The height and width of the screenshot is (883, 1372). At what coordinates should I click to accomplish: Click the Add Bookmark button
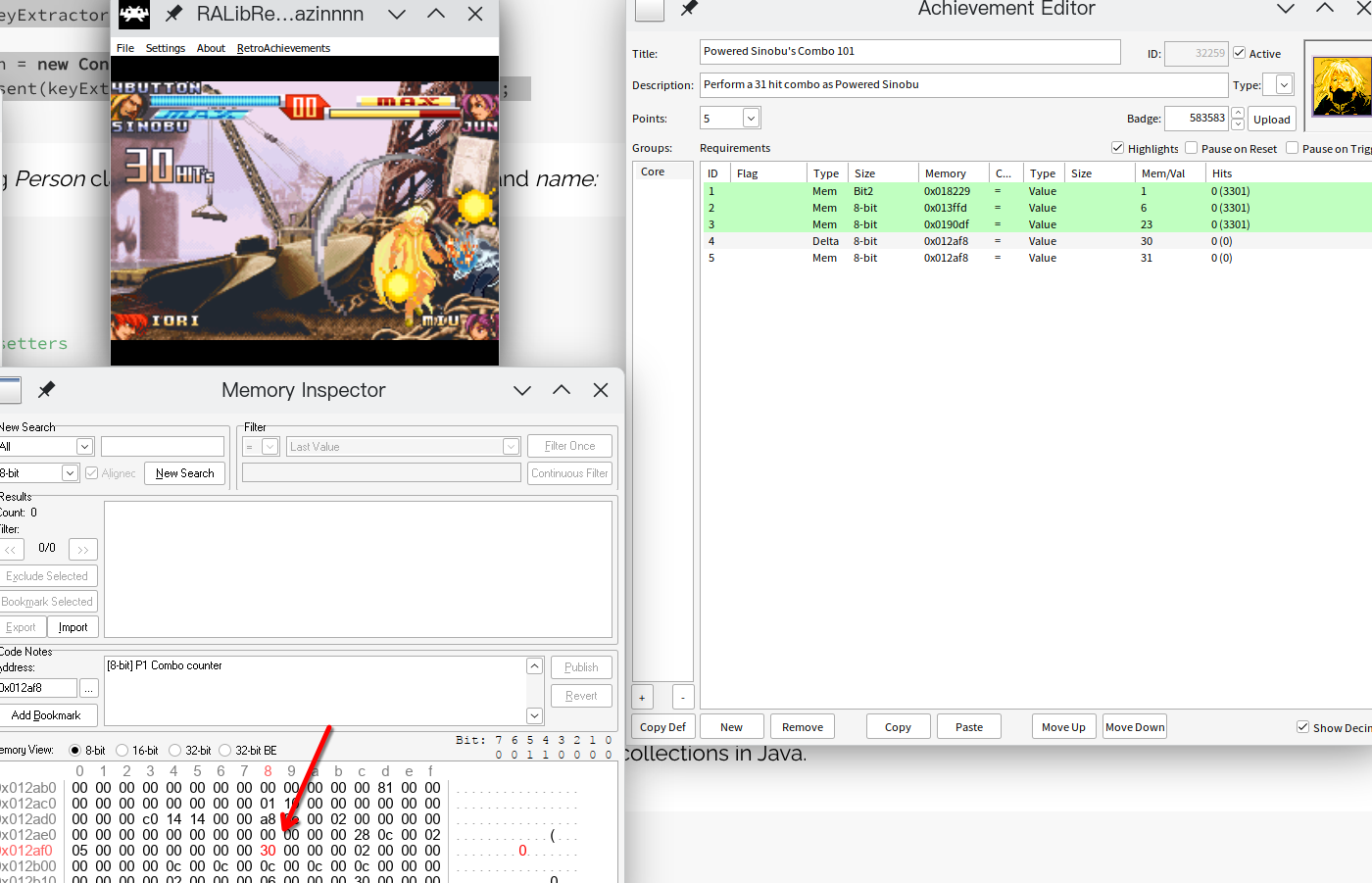coord(46,715)
